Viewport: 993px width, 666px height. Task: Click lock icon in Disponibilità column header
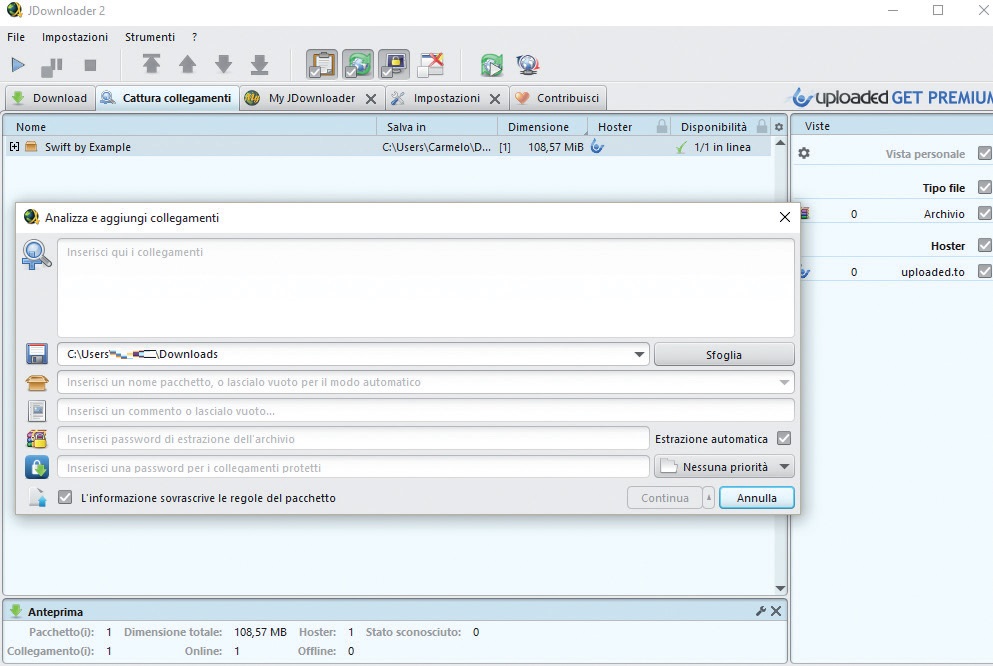tap(762, 126)
